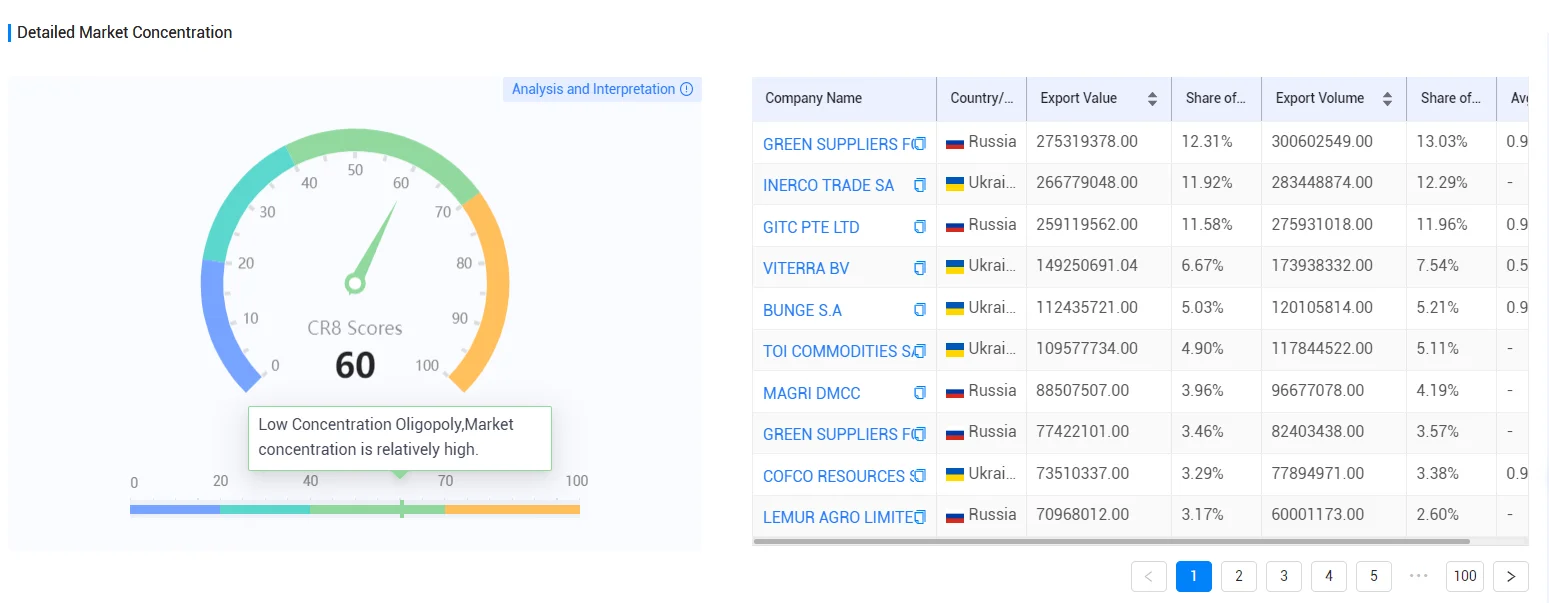Copy the GITC PTE LTD company name
Screen dimensions: 1549x603
coord(920,227)
